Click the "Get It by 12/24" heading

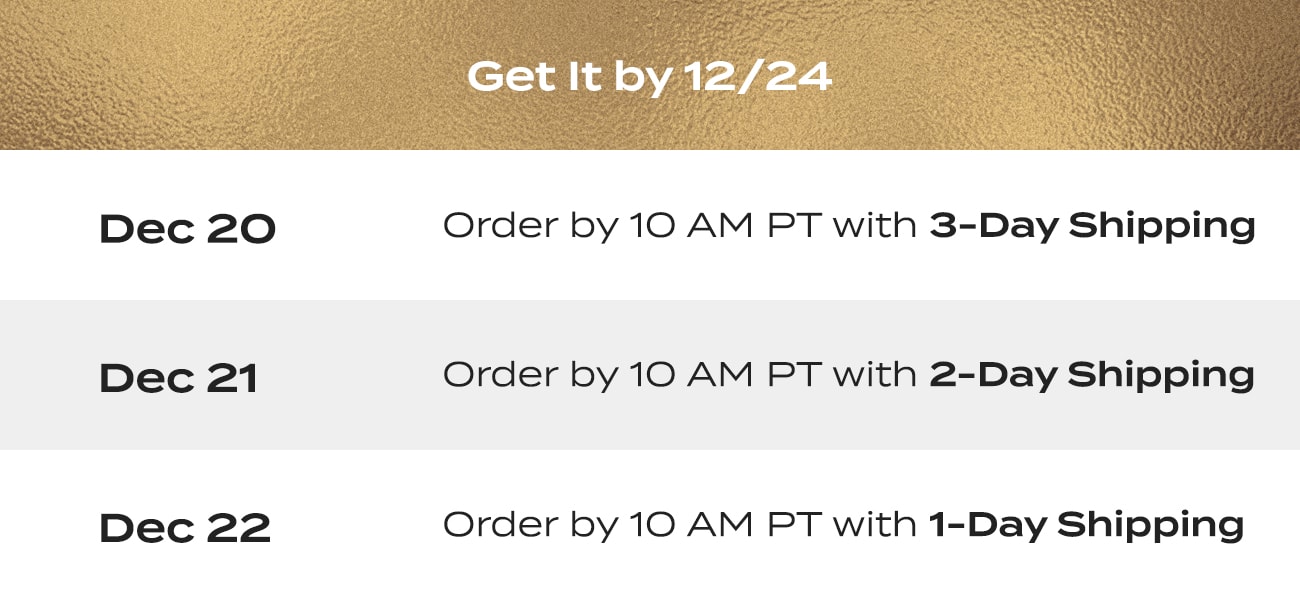649,77
